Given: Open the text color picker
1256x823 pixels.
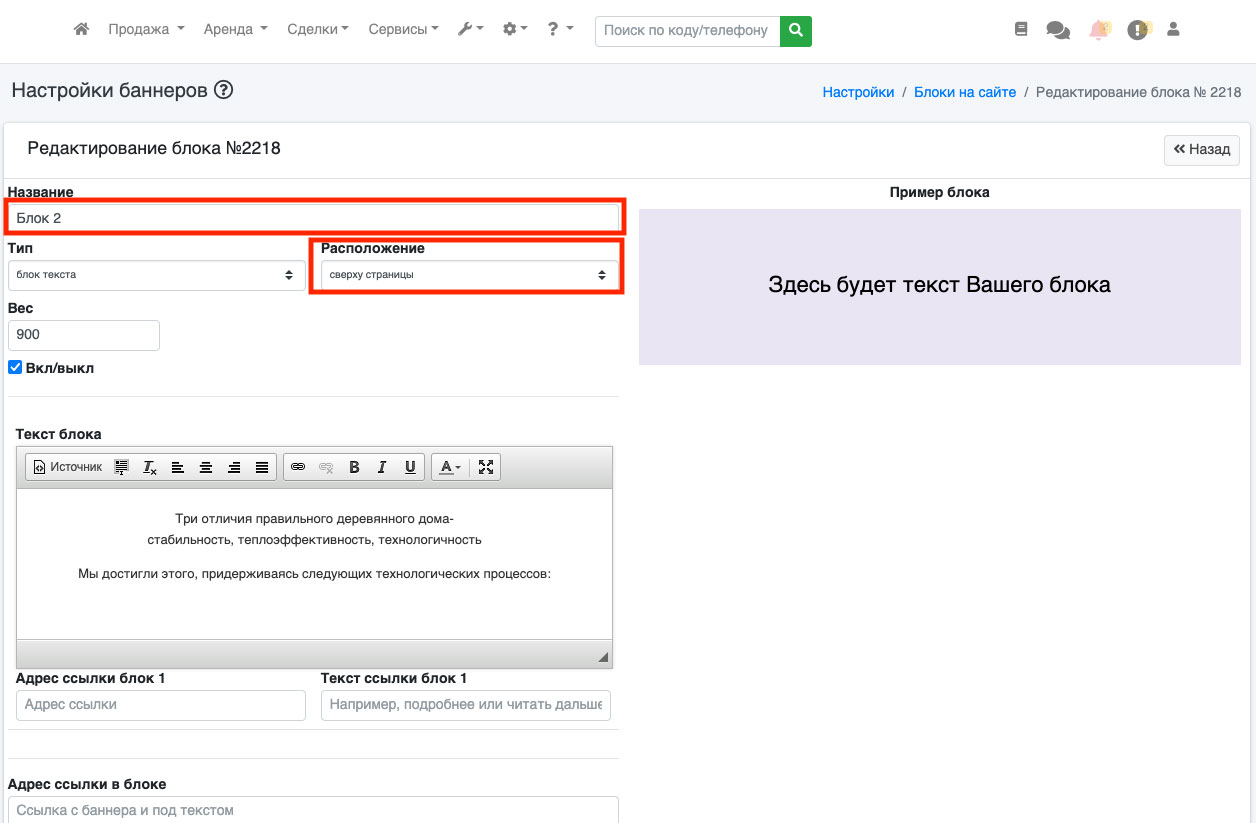Looking at the screenshot, I should pos(450,467).
